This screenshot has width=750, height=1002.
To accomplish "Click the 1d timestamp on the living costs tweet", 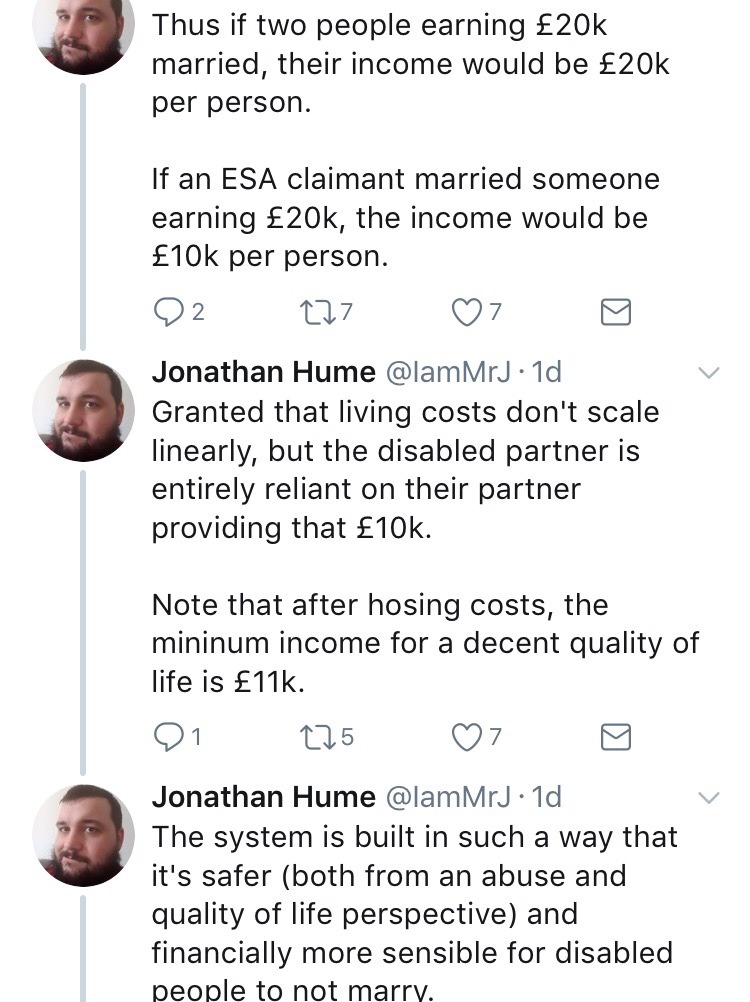I will 547,373.
